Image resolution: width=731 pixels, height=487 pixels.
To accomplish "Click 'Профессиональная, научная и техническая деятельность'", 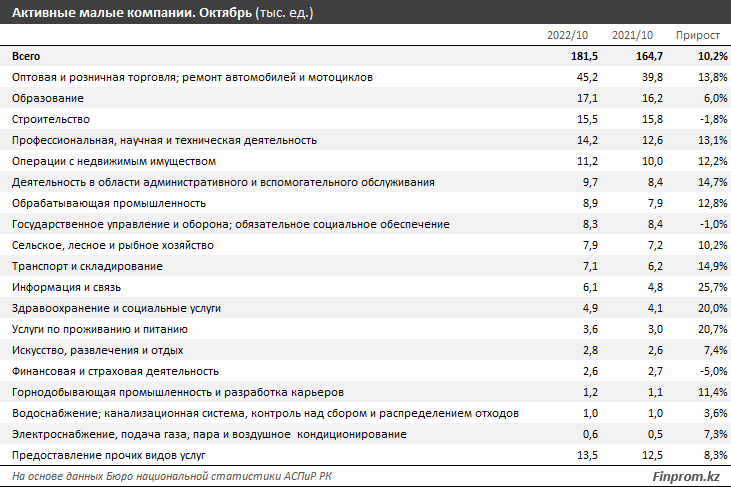I will pyautogui.click(x=164, y=140).
